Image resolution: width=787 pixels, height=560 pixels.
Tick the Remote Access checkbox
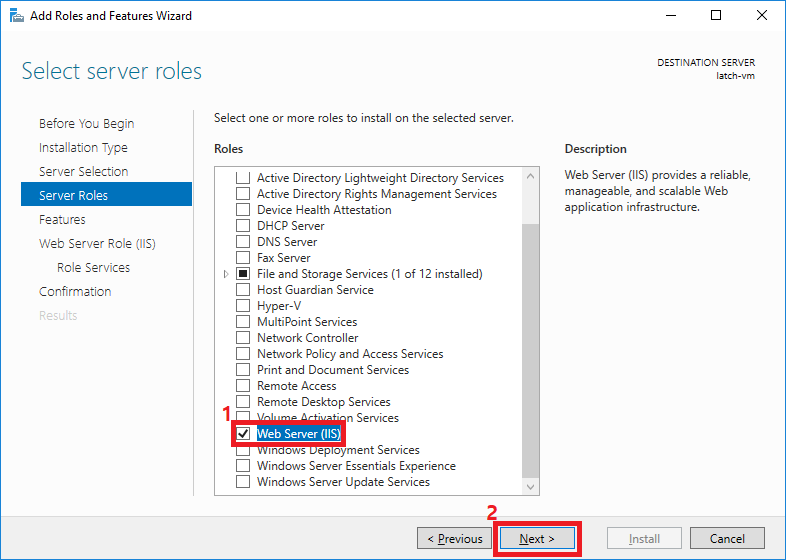point(243,386)
